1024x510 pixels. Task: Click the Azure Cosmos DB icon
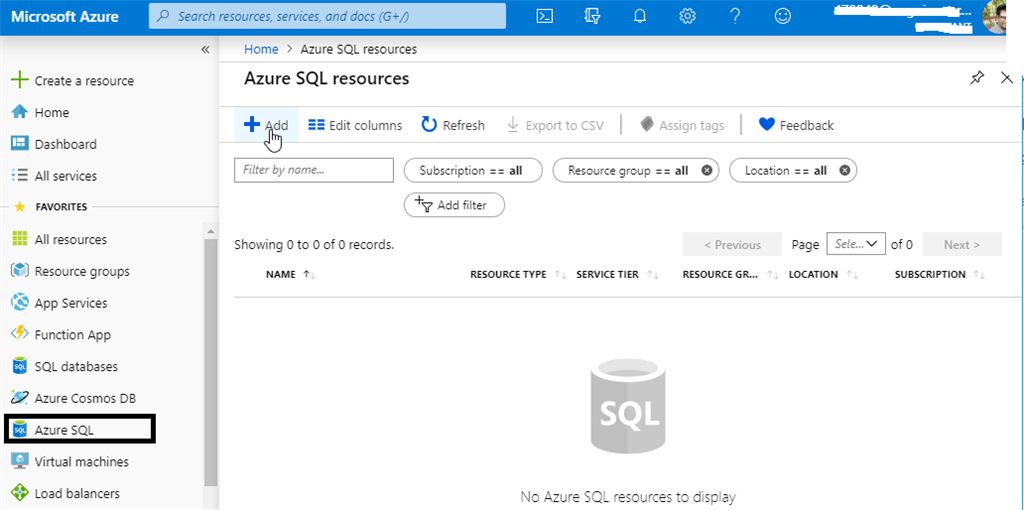[20, 398]
